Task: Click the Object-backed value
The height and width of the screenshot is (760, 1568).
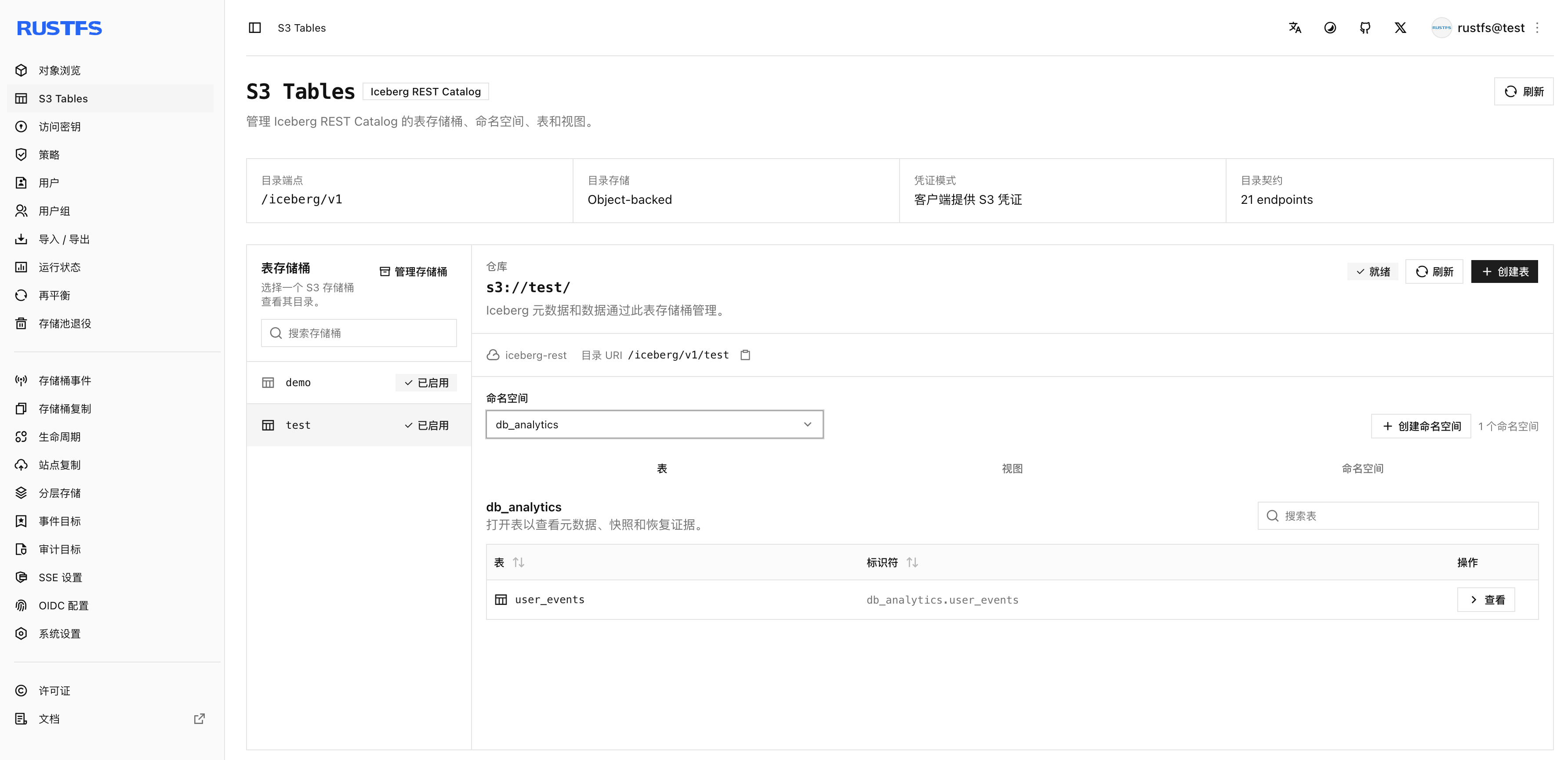Action: [x=629, y=199]
